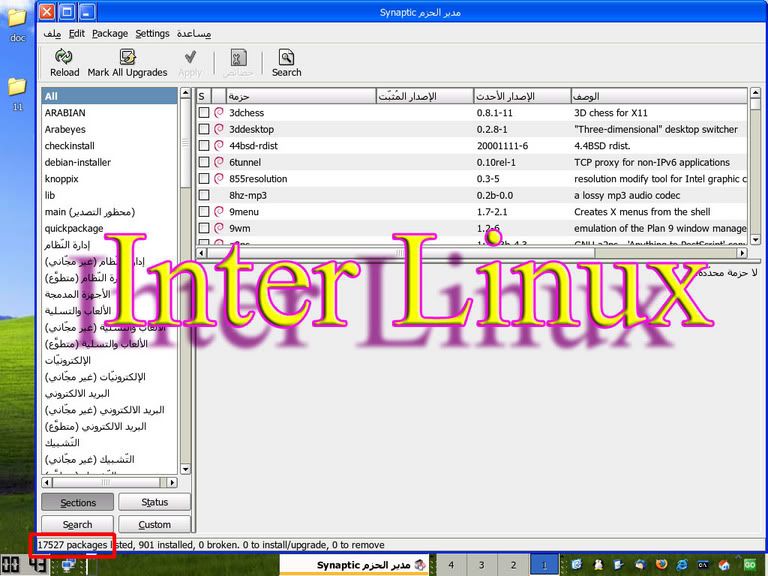
Task: Select the quickpackage section
Action: 109,228
